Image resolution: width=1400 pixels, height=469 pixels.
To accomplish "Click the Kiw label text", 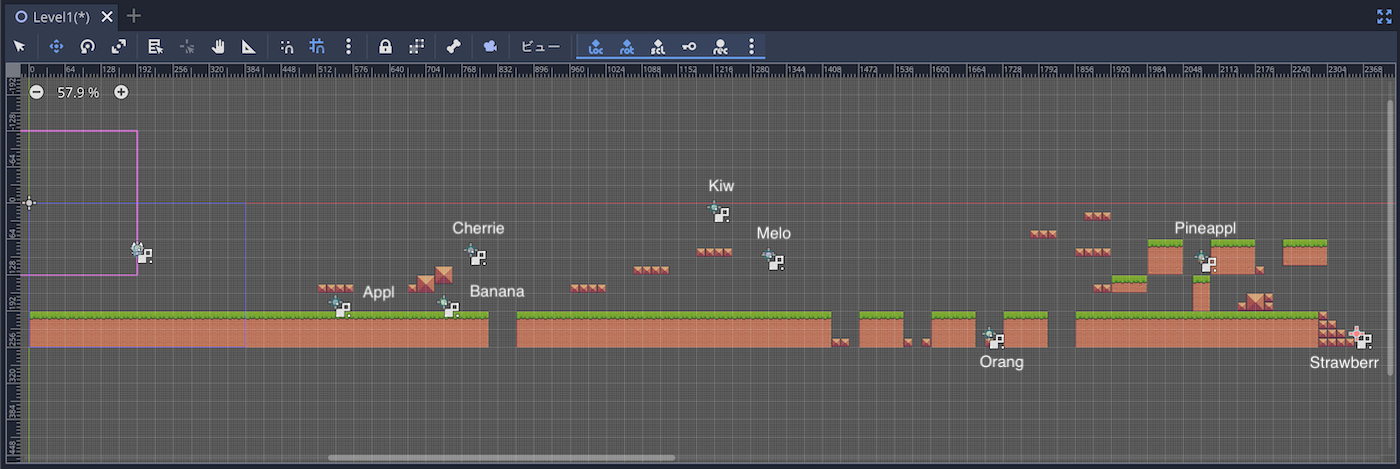I will coord(721,186).
